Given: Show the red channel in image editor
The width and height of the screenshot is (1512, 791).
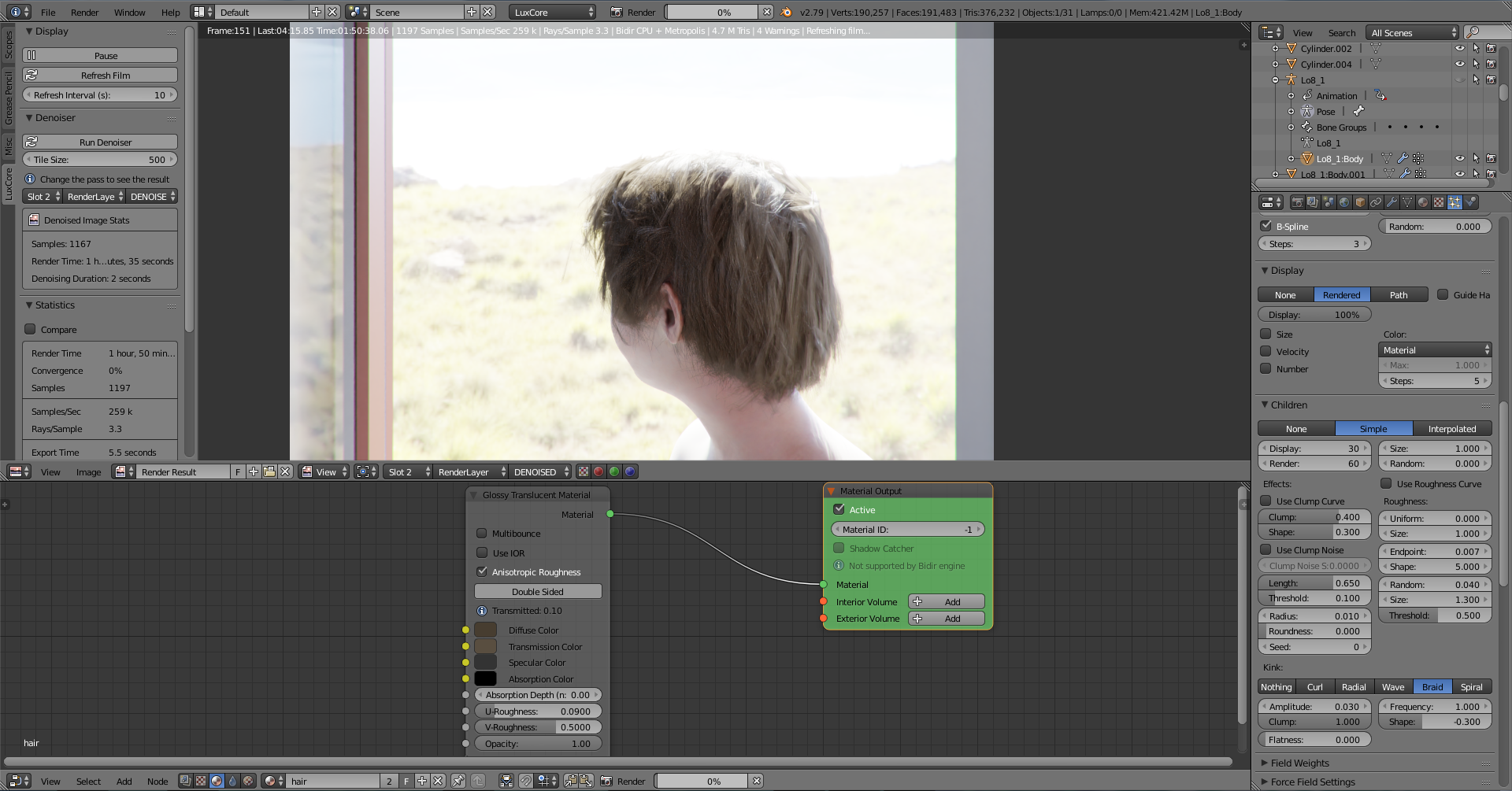Looking at the screenshot, I should point(598,471).
